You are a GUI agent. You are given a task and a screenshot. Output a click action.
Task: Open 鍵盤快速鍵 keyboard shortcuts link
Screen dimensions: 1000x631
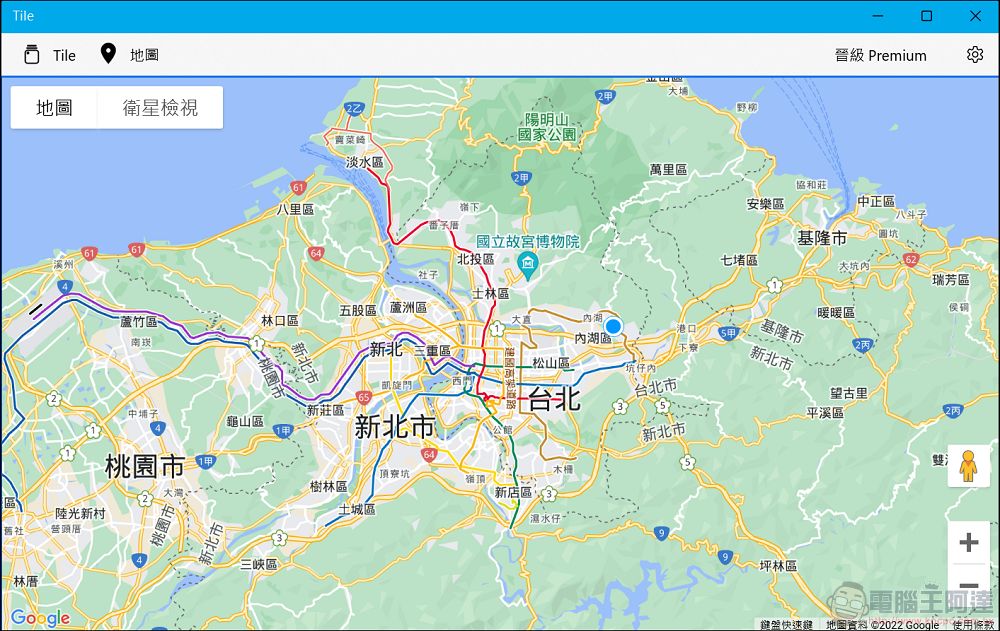coord(786,625)
